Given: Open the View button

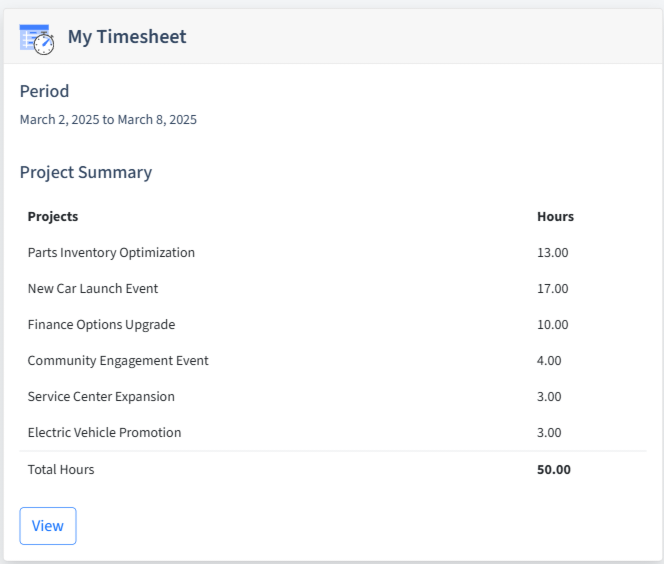Looking at the screenshot, I should [x=48, y=526].
